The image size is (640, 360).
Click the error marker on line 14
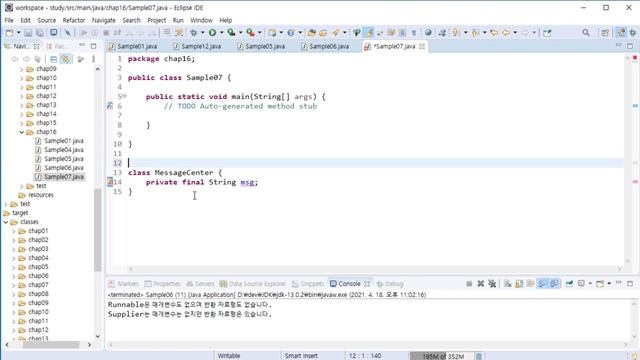click(x=110, y=182)
